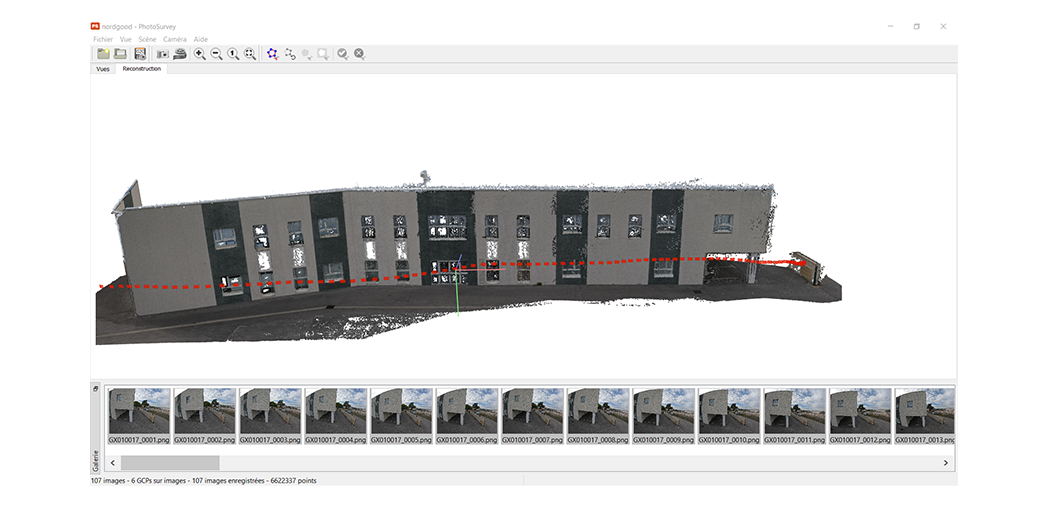Click the camera photo icon
The width and height of the screenshot is (1048, 505).
pyautogui.click(x=162, y=54)
